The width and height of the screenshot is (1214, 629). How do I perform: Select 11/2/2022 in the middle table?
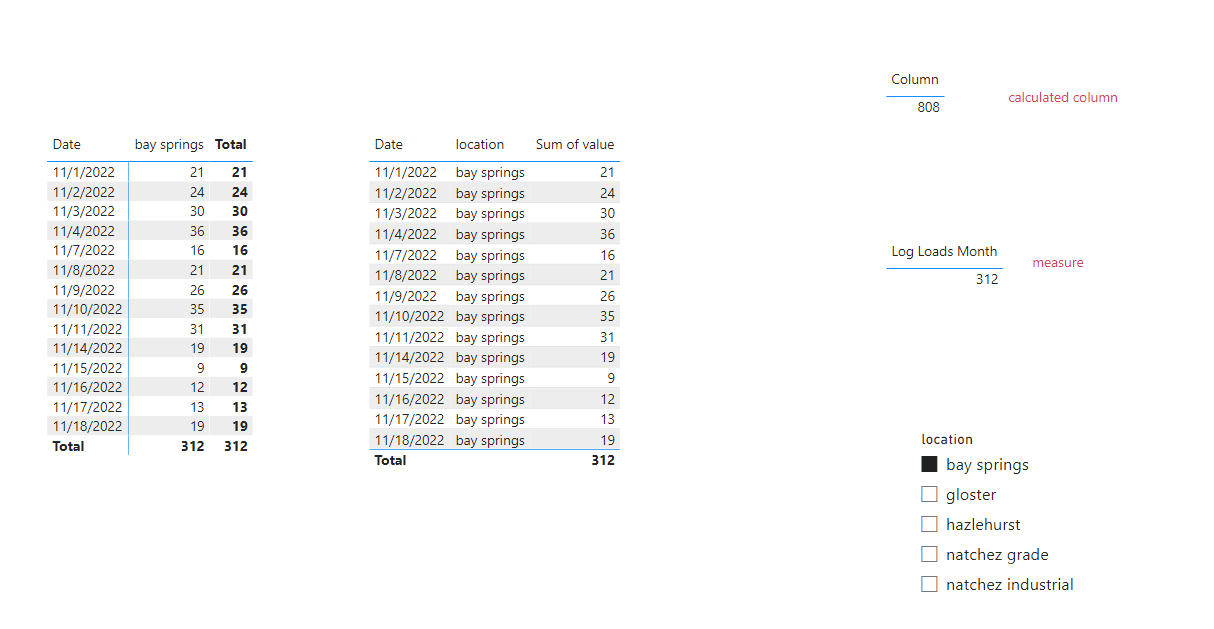[x=406, y=193]
